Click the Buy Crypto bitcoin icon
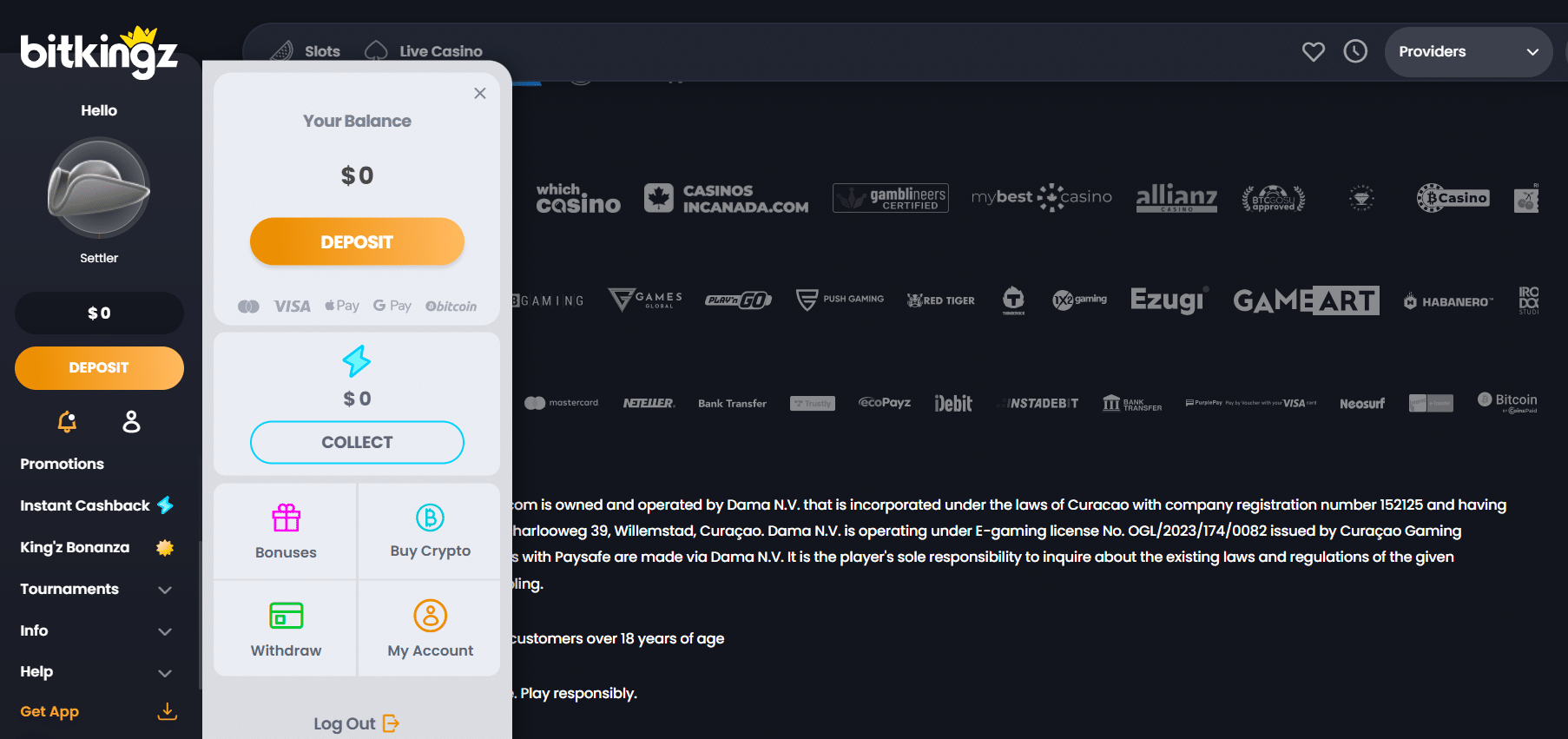This screenshot has width=1568, height=739. tap(430, 518)
